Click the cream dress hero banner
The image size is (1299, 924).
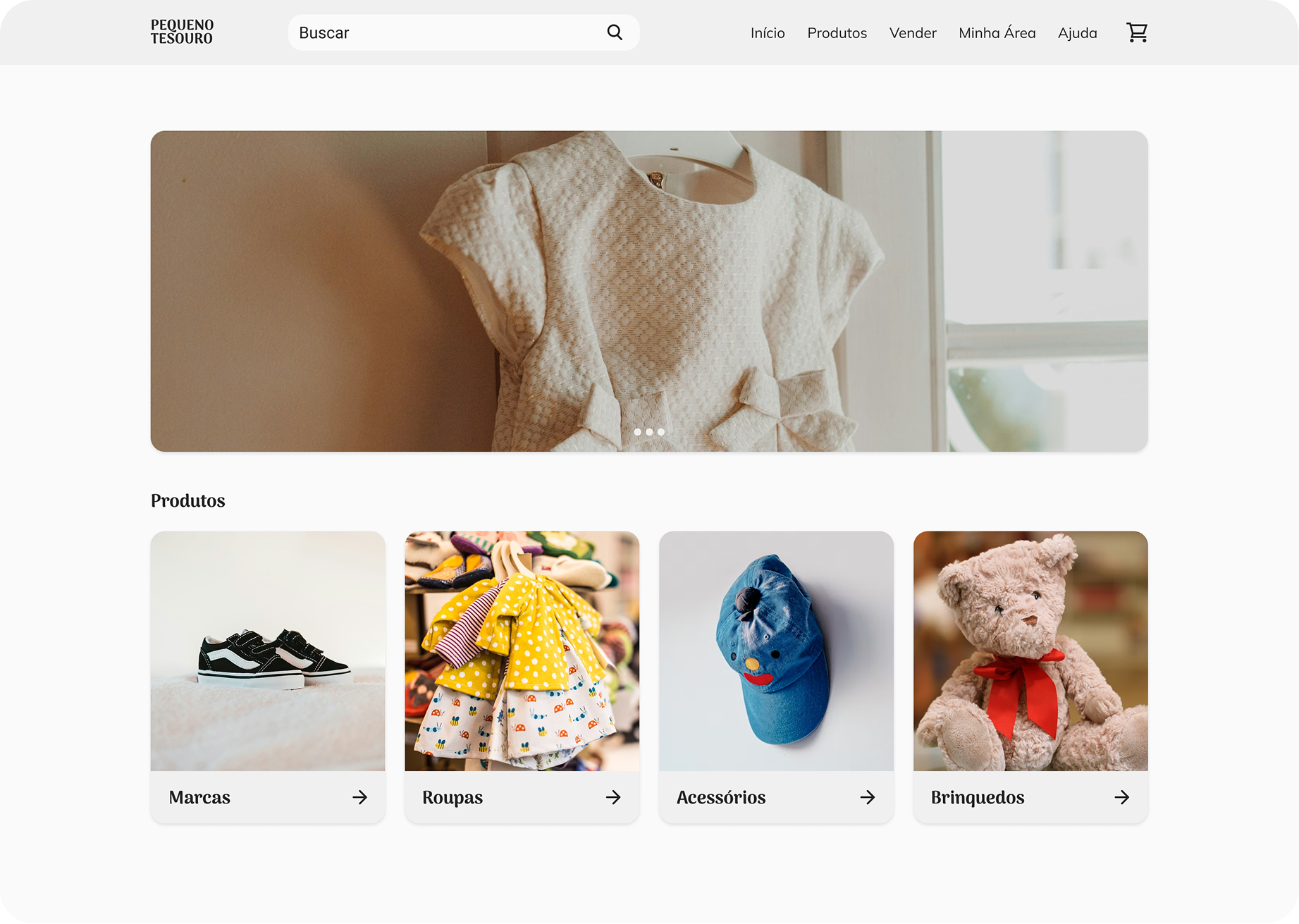click(648, 282)
